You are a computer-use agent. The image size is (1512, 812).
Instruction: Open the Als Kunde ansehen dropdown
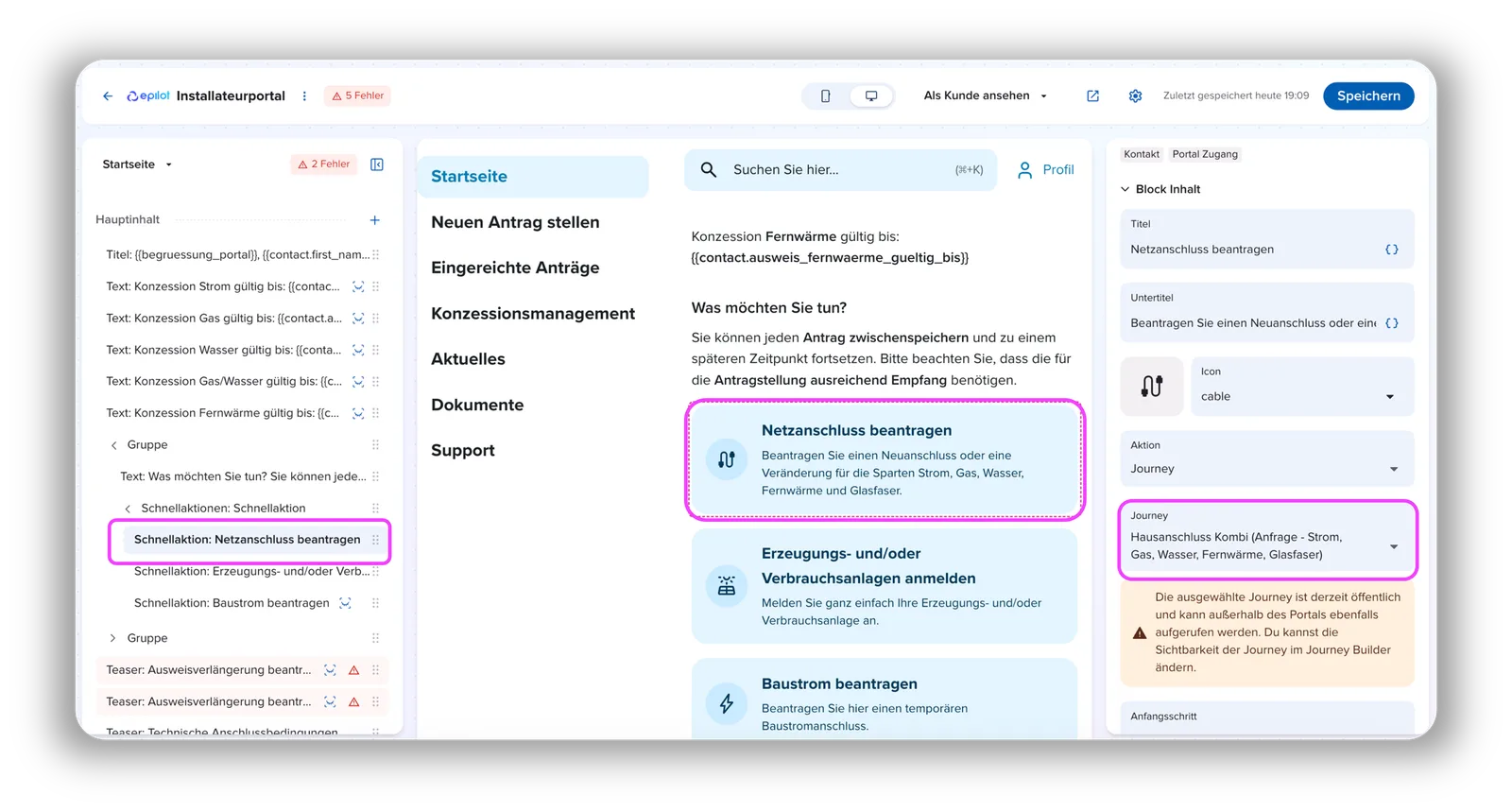click(x=986, y=95)
